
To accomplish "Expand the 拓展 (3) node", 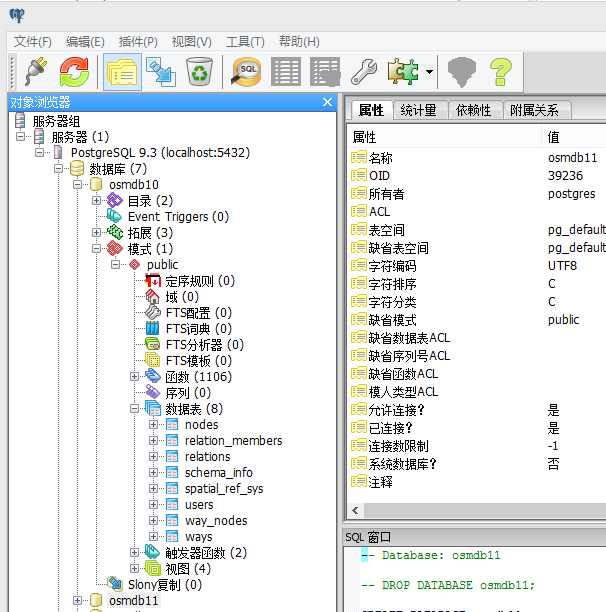I will 96,233.
